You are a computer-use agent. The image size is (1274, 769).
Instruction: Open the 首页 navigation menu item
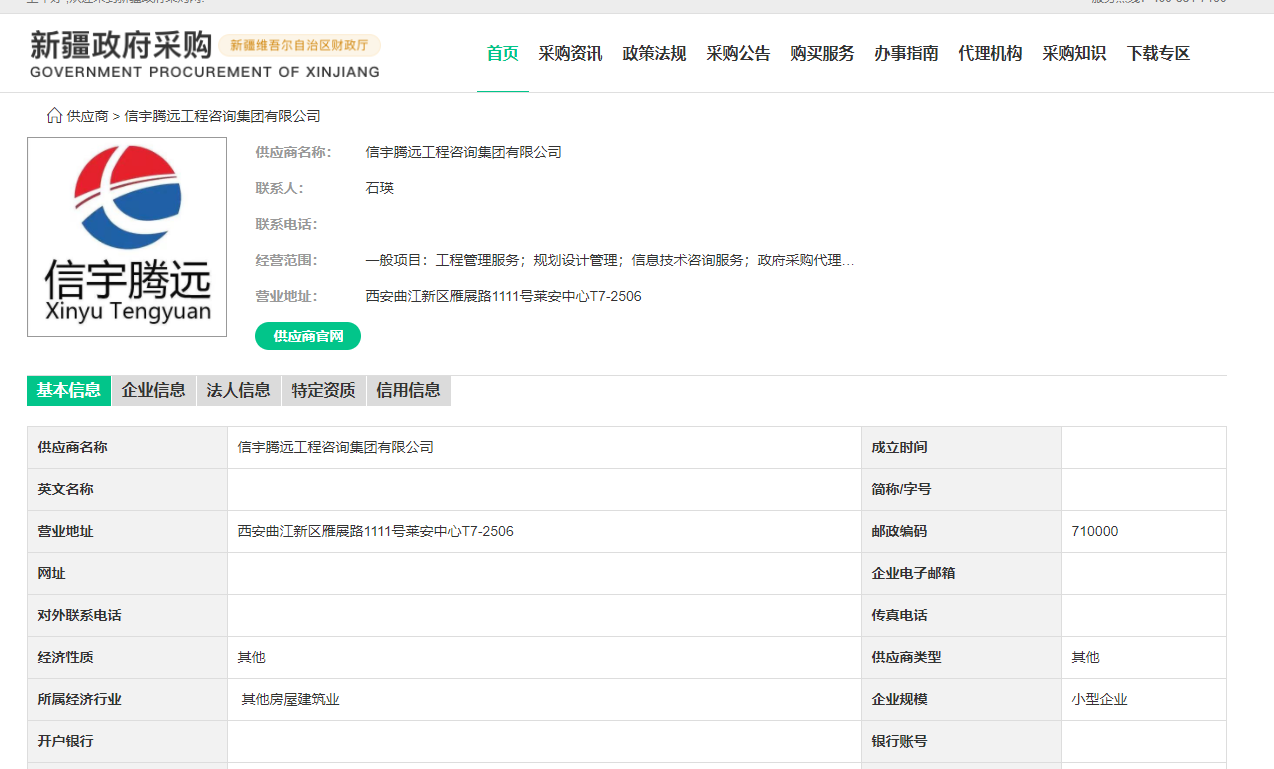(x=502, y=53)
